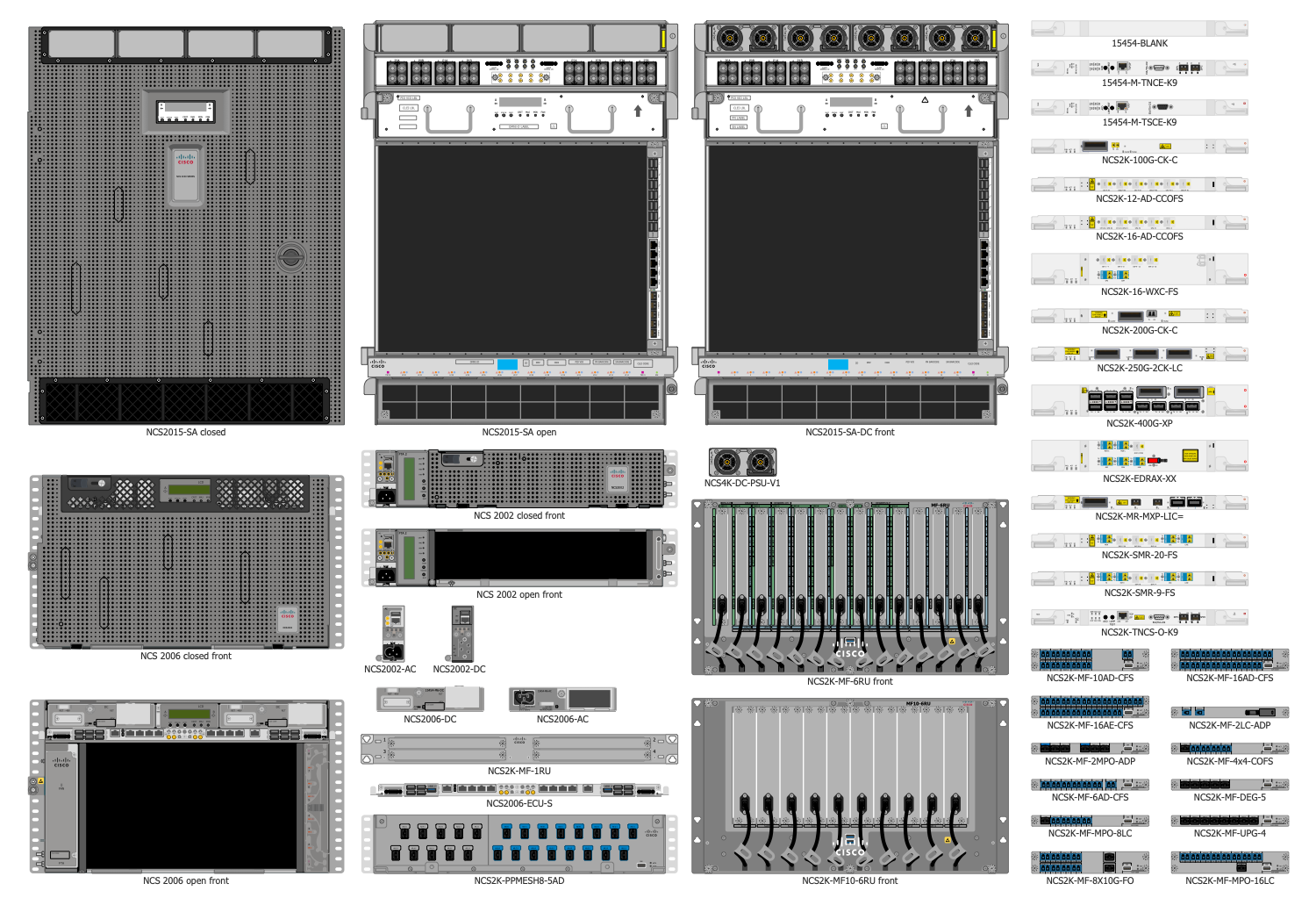Select the NCS 2006 closed front chassis
The height and width of the screenshot is (905, 1316).
click(x=186, y=562)
